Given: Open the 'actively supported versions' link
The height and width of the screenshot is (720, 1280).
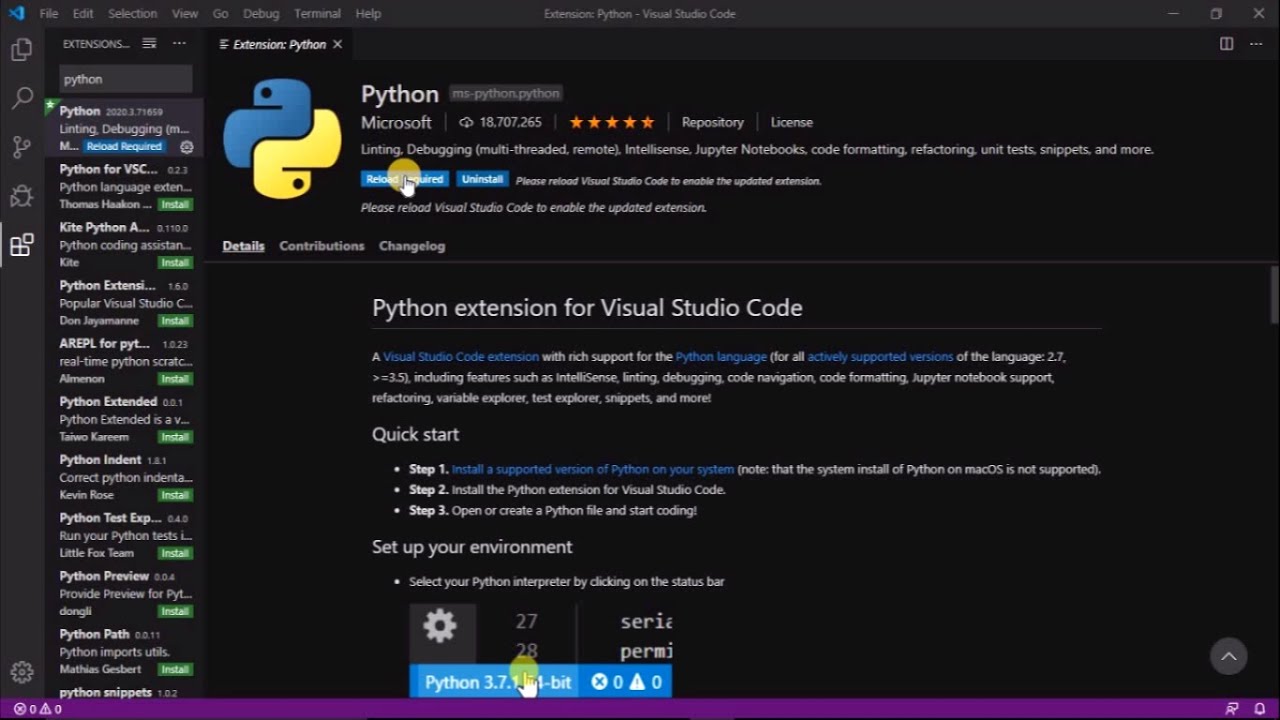Looking at the screenshot, I should (x=880, y=357).
